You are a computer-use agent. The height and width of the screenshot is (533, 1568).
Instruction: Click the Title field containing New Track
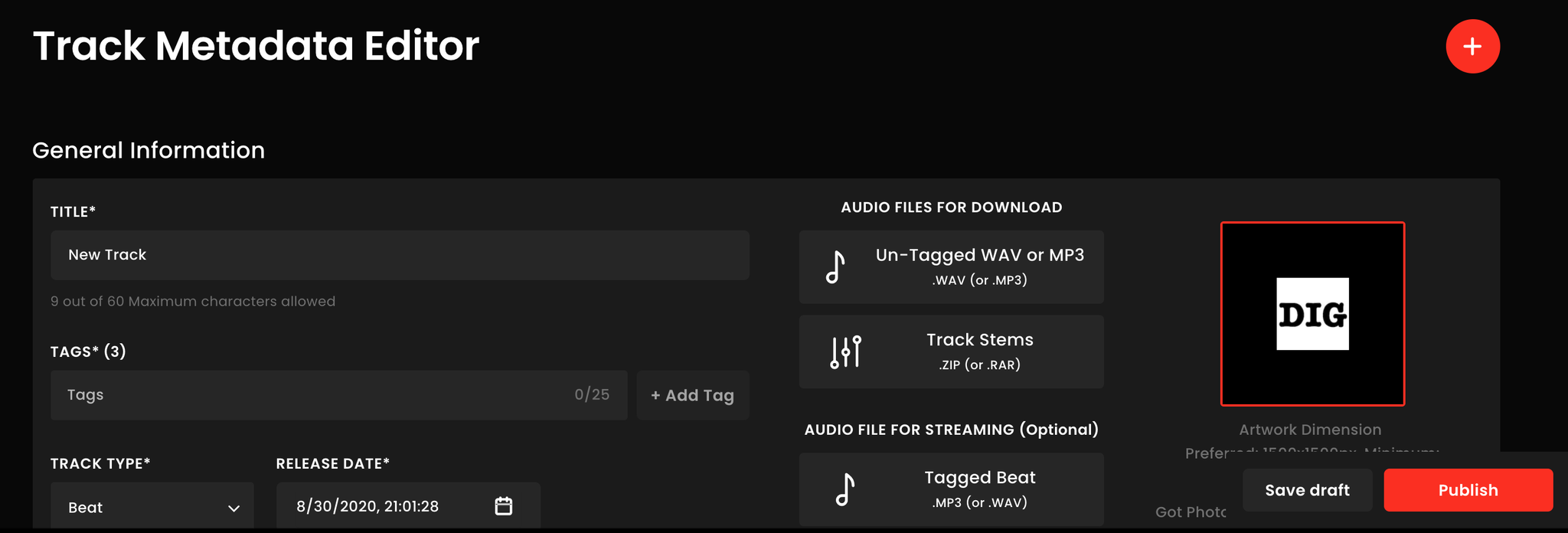pos(400,255)
